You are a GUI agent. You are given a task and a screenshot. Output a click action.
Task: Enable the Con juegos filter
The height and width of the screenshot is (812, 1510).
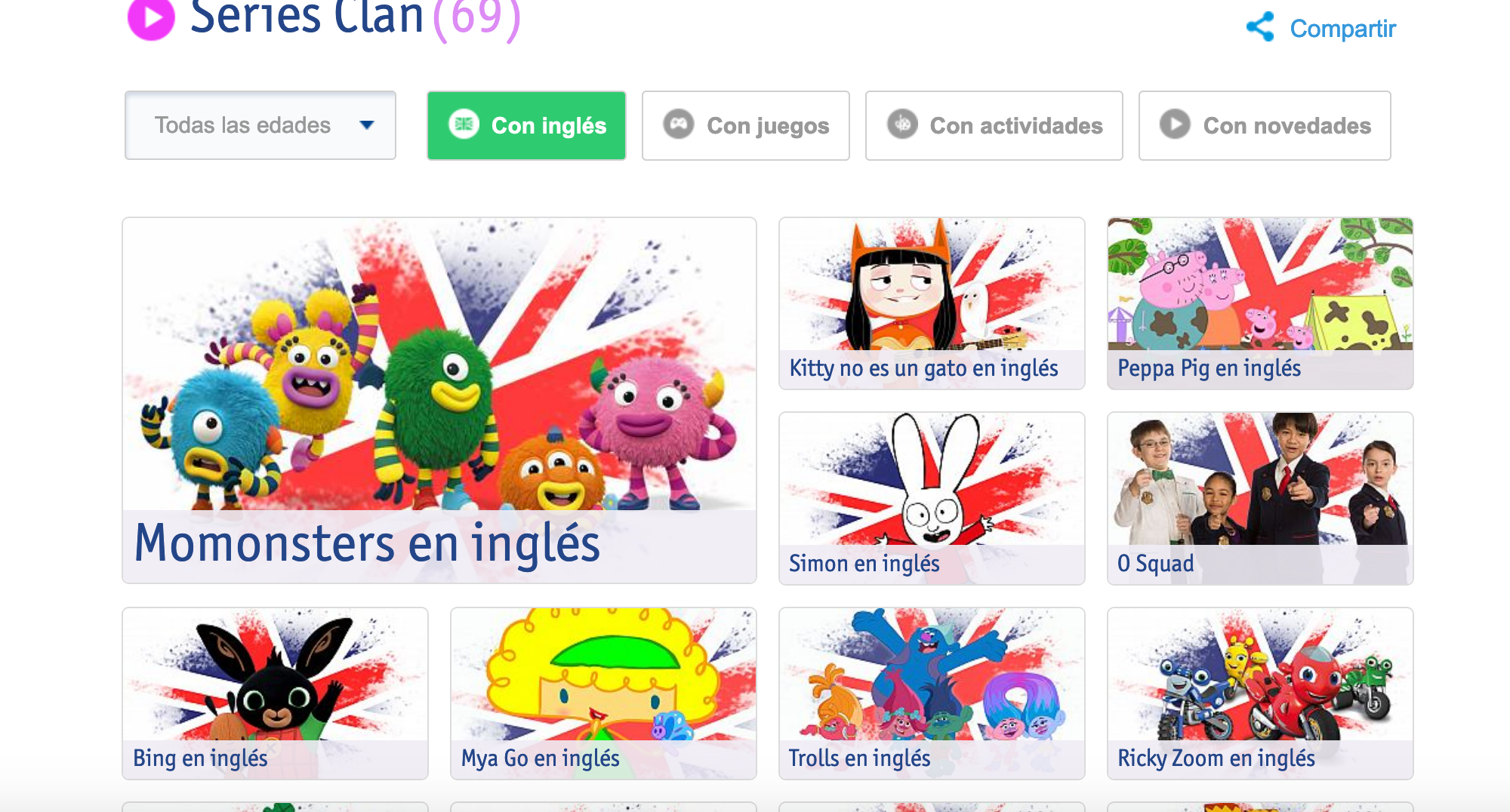tap(746, 125)
